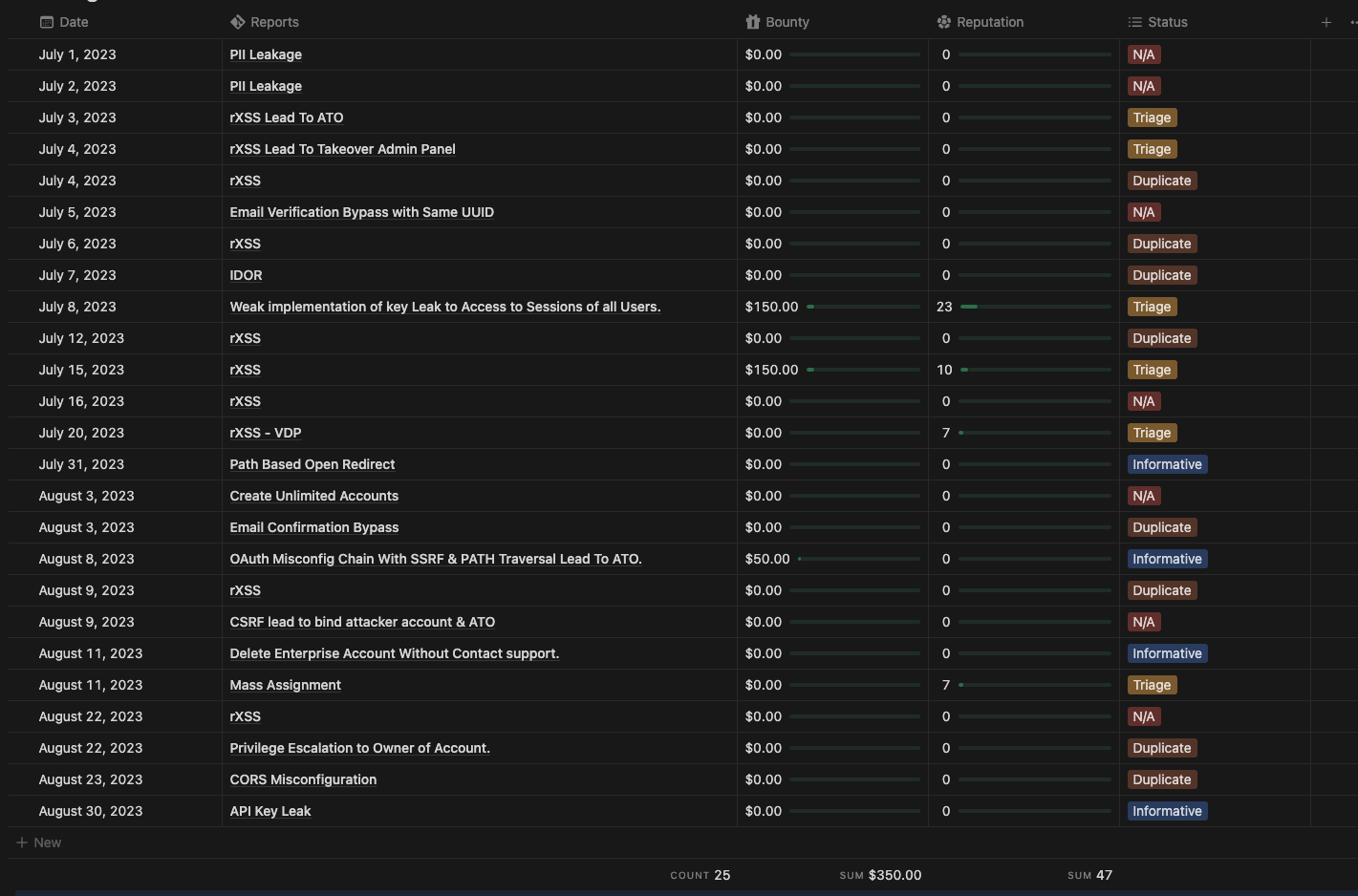Image resolution: width=1358 pixels, height=896 pixels.
Task: Open Weak implementation of key Leak report
Action: pos(445,307)
